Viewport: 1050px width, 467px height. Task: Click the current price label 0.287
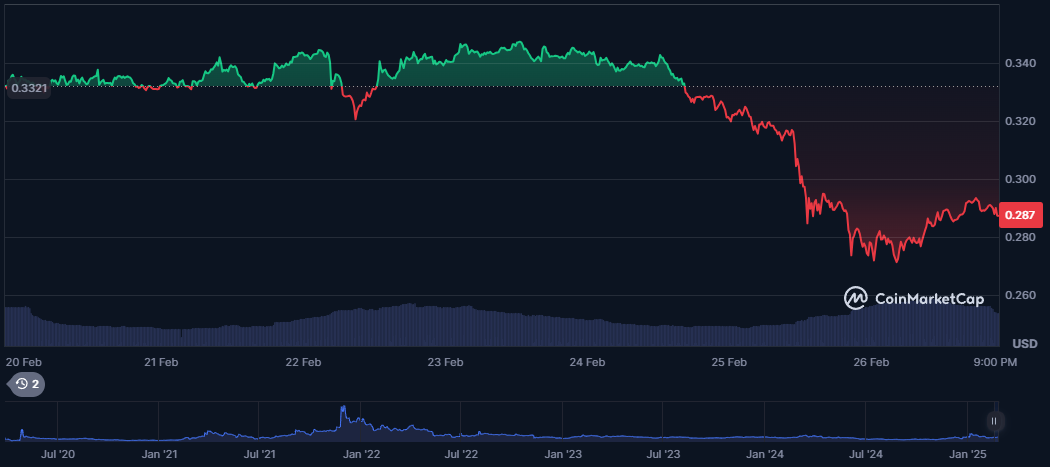pos(1021,215)
